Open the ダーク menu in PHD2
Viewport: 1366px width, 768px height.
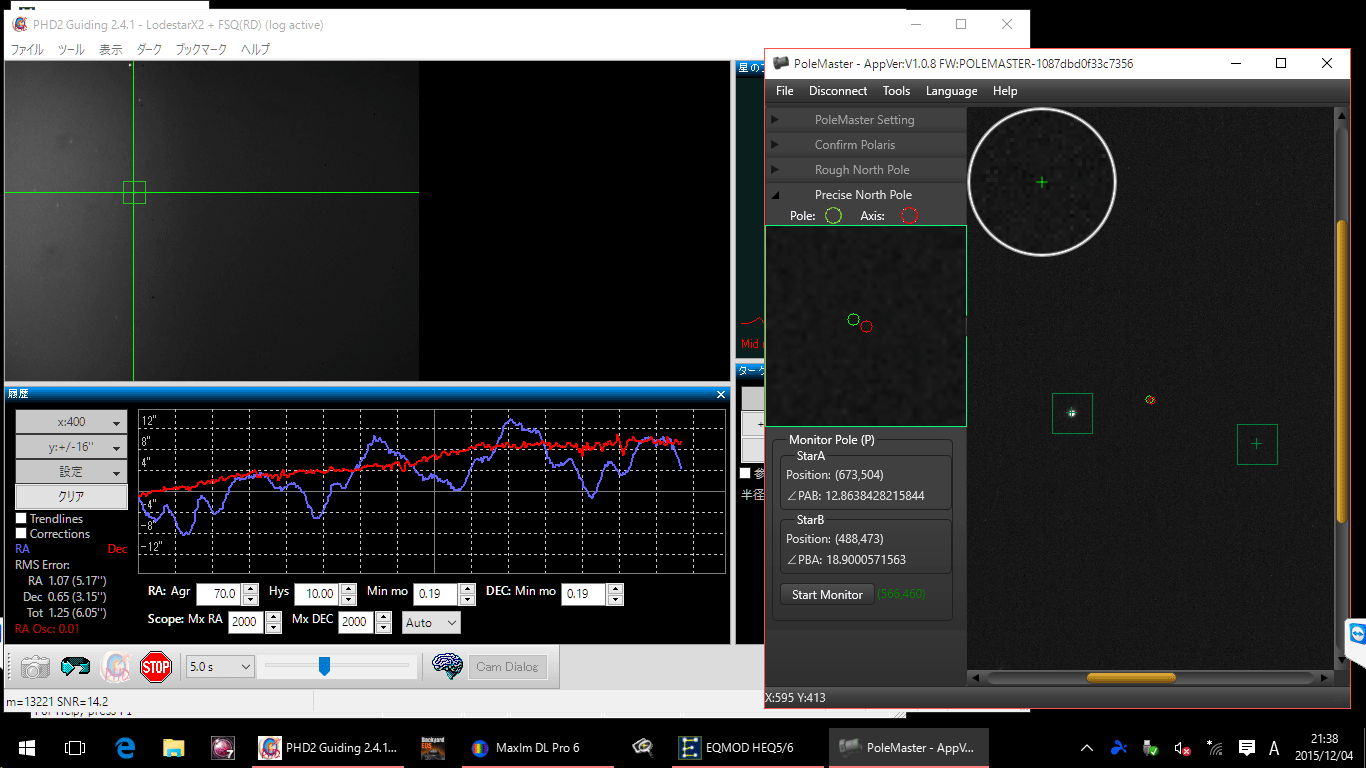[148, 49]
